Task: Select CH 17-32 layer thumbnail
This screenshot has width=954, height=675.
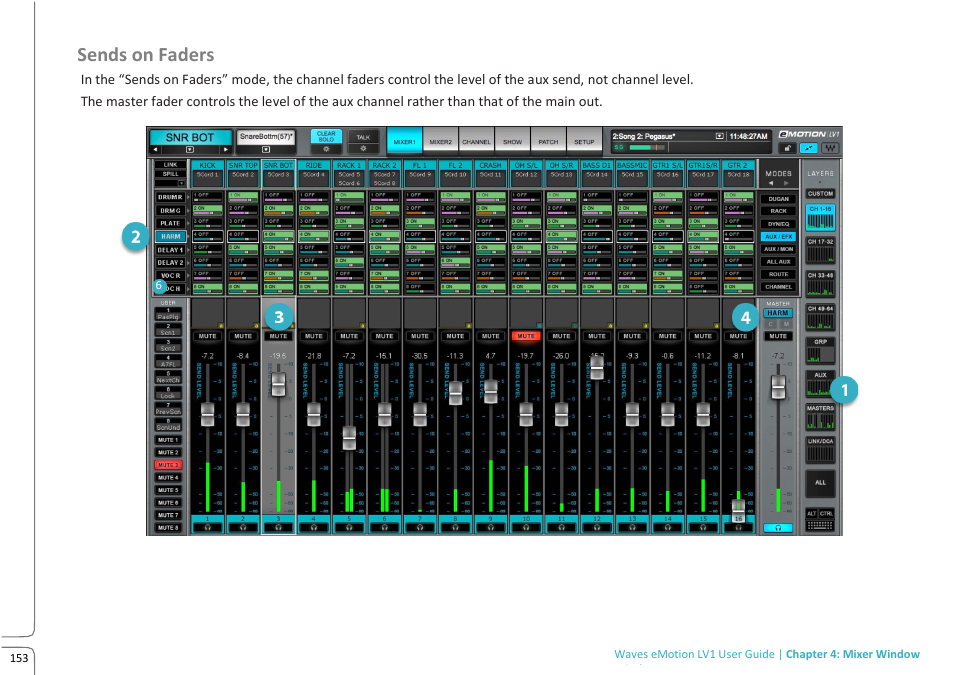Action: click(820, 251)
